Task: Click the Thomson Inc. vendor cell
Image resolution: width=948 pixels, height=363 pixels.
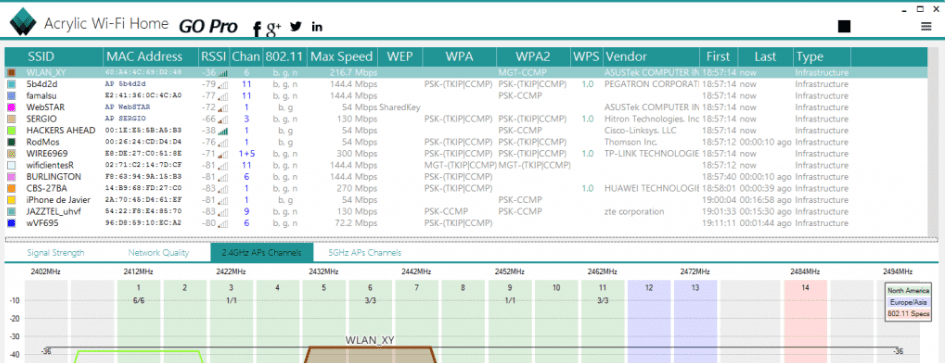Action: 630,142
